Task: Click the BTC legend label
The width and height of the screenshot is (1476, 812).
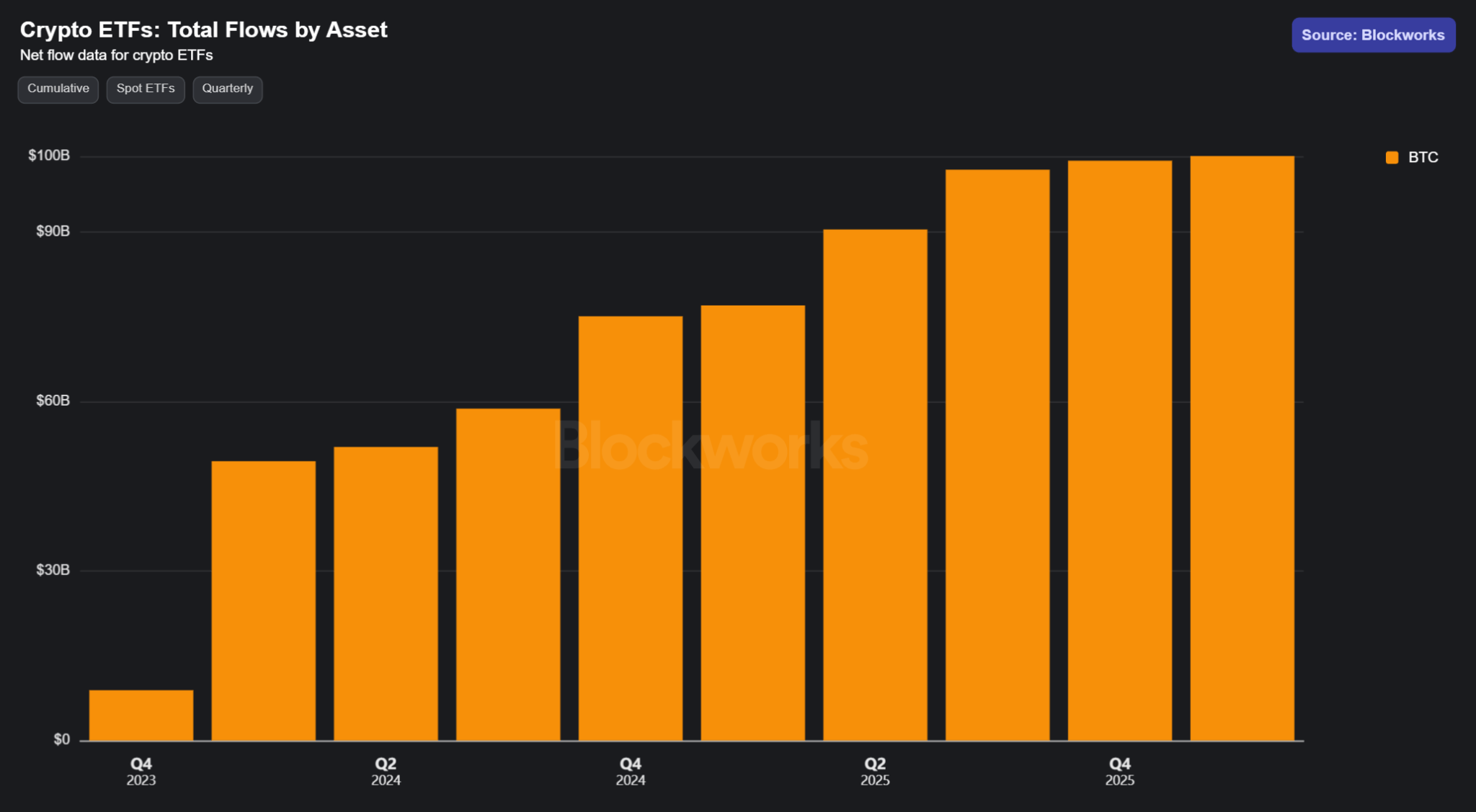Action: tap(1423, 158)
